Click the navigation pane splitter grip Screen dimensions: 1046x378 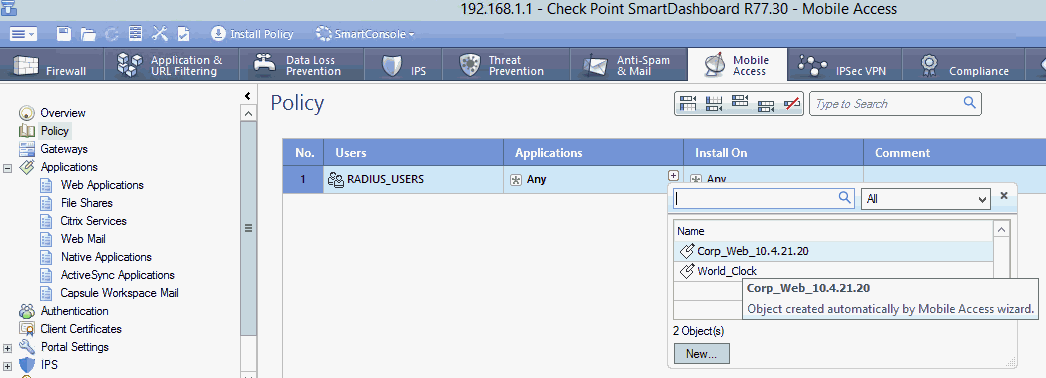tap(247, 228)
